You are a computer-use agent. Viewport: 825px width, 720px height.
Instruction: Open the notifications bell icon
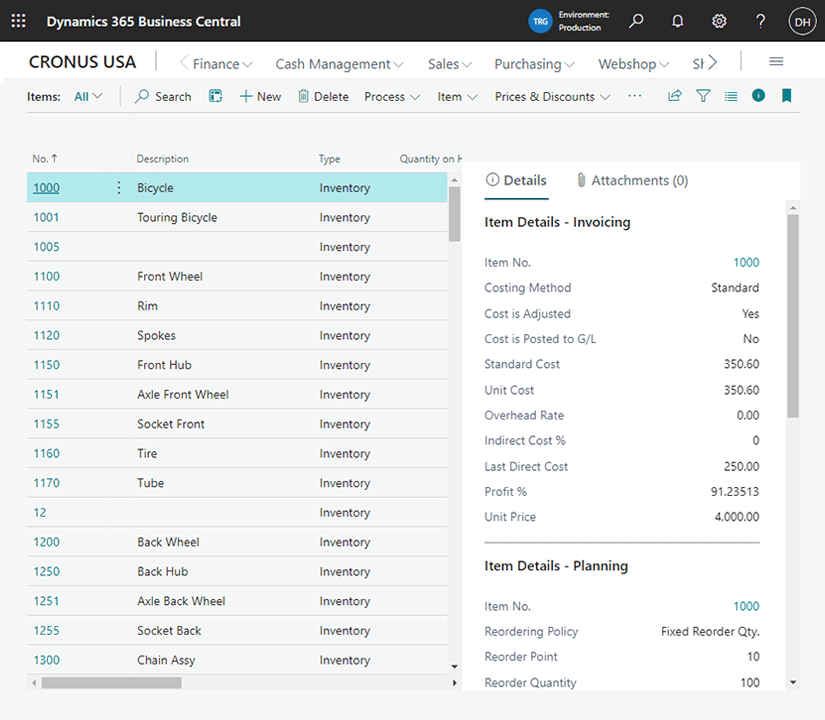[678, 21]
